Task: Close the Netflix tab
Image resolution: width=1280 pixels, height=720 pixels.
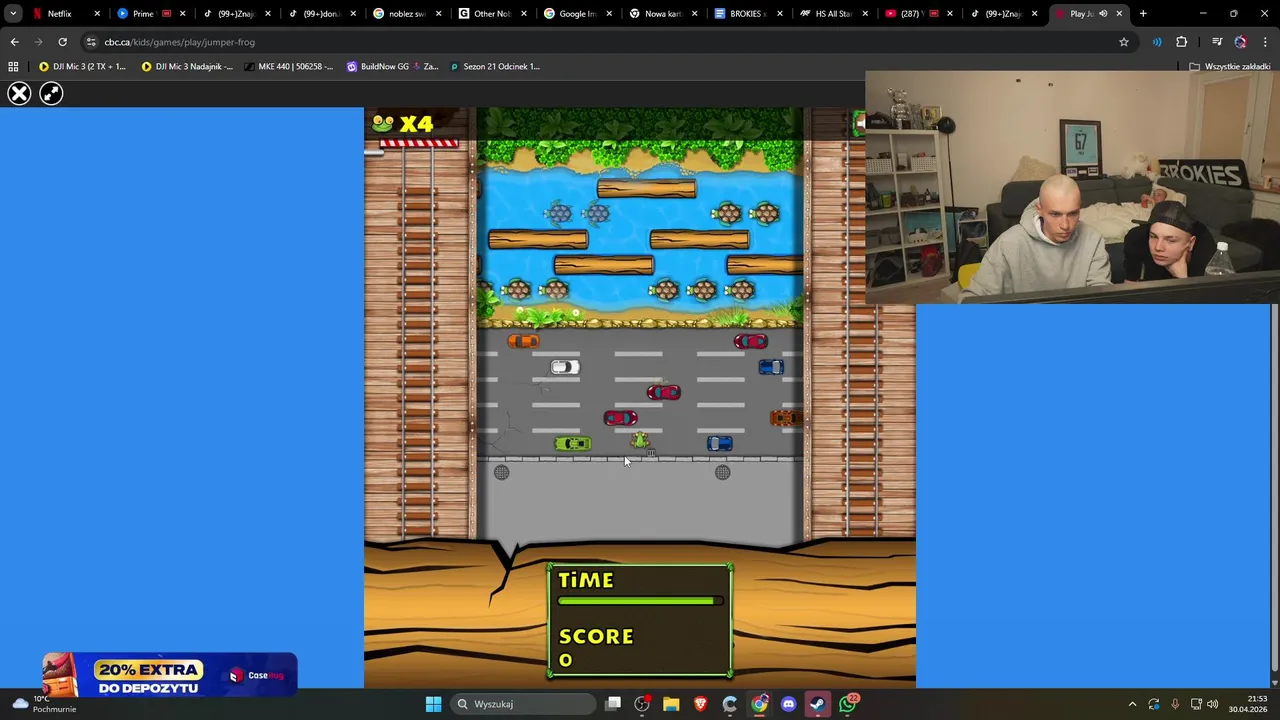Action: [x=97, y=14]
